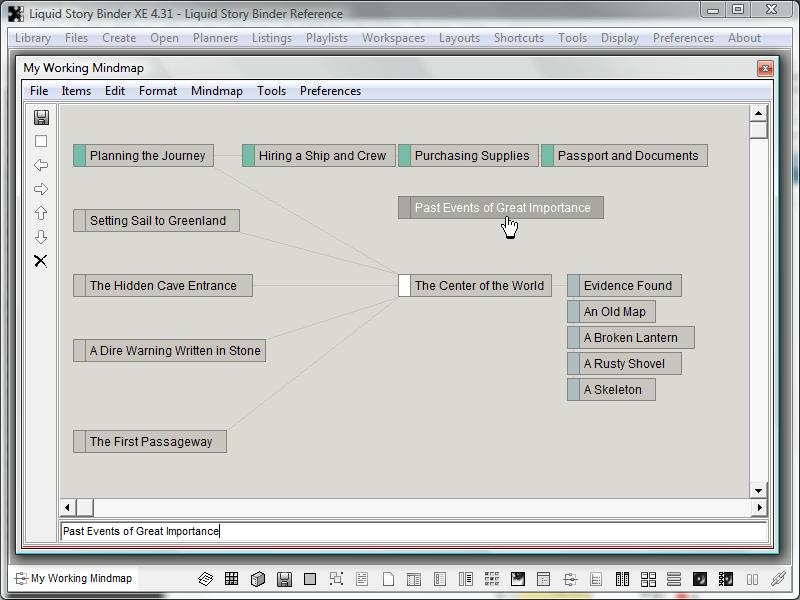Image resolution: width=800 pixels, height=600 pixels.
Task: Click the node title text input field
Action: tap(413, 531)
